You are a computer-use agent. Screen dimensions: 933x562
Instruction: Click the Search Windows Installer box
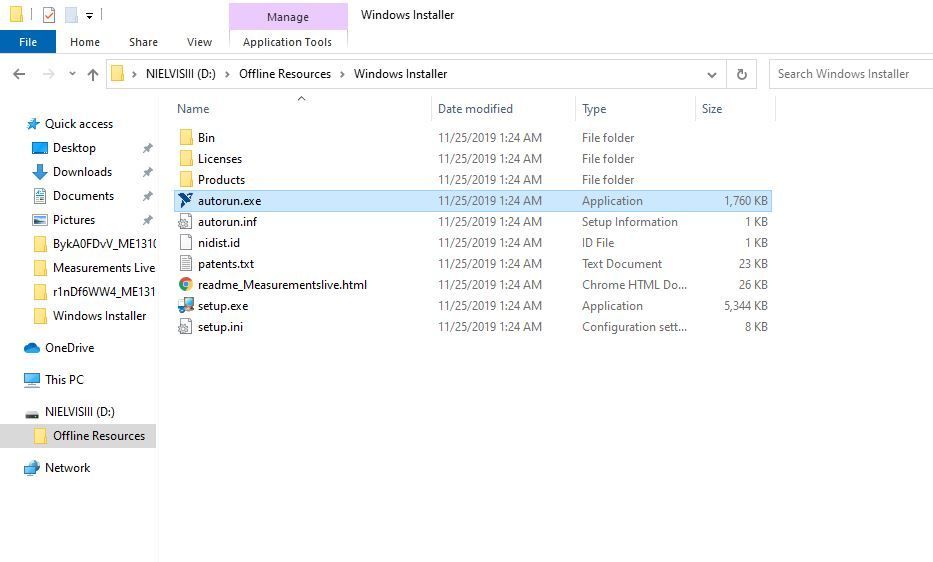(x=851, y=74)
